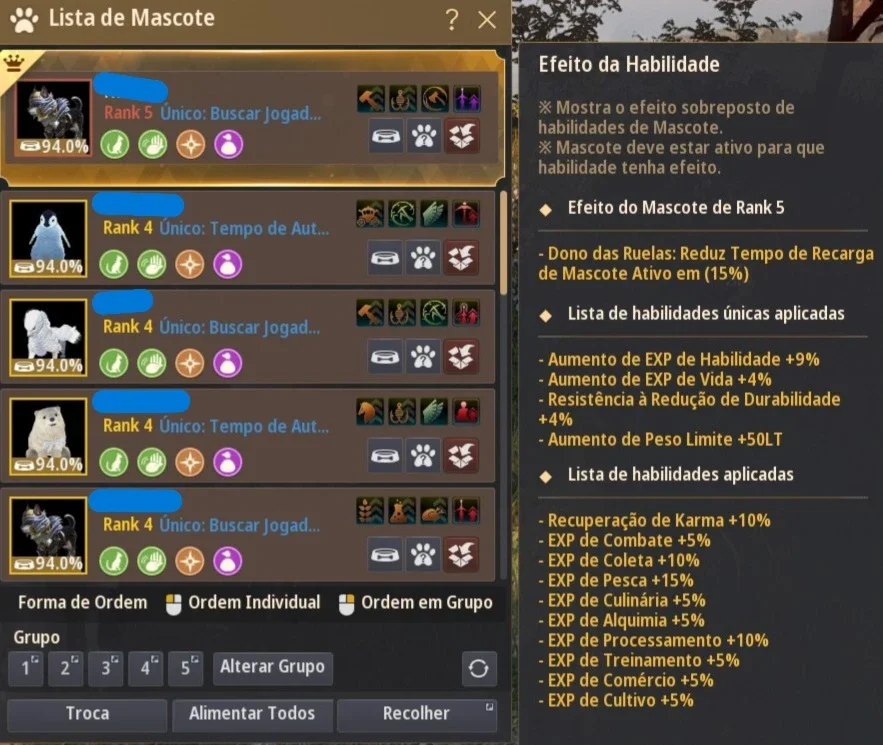The width and height of the screenshot is (883, 745).
Task: Select pet group 5
Action: point(186,668)
